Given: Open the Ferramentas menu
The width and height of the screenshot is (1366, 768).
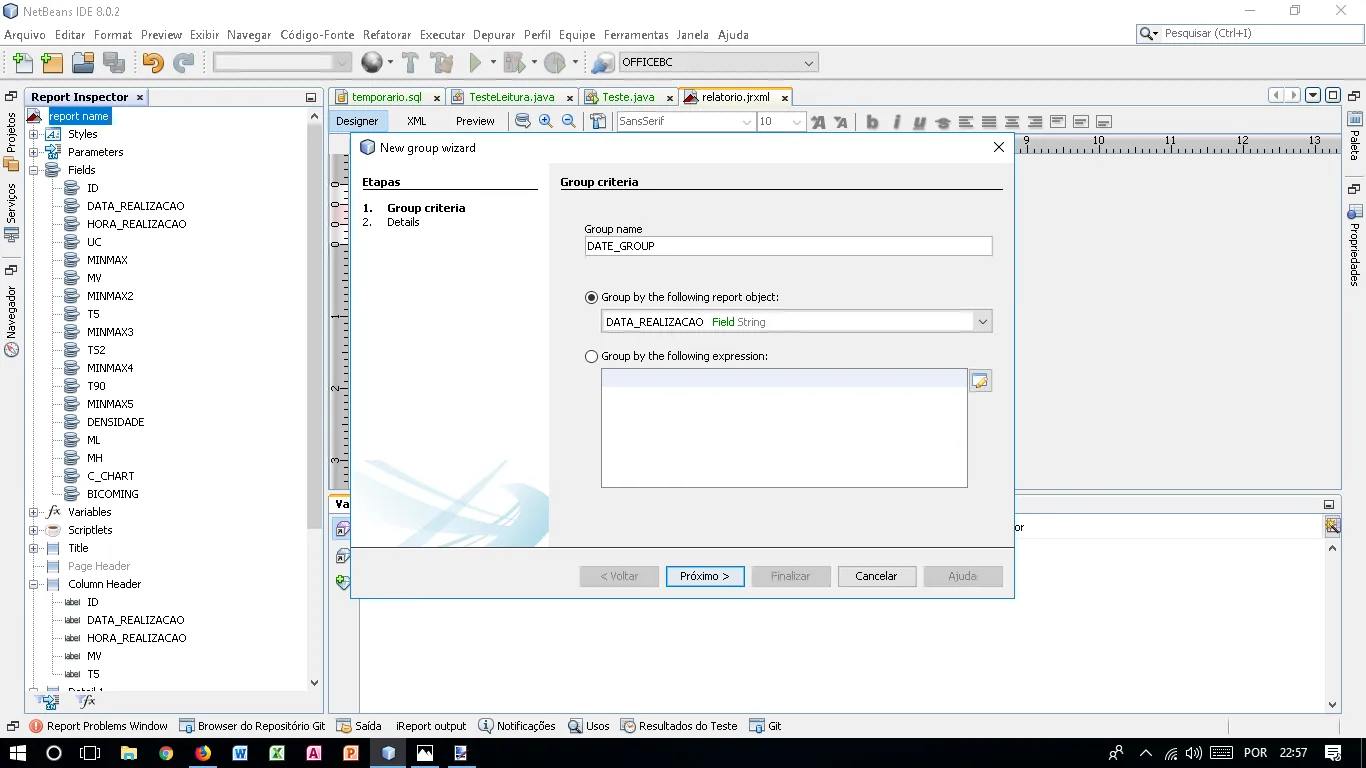Looking at the screenshot, I should pyautogui.click(x=636, y=35).
